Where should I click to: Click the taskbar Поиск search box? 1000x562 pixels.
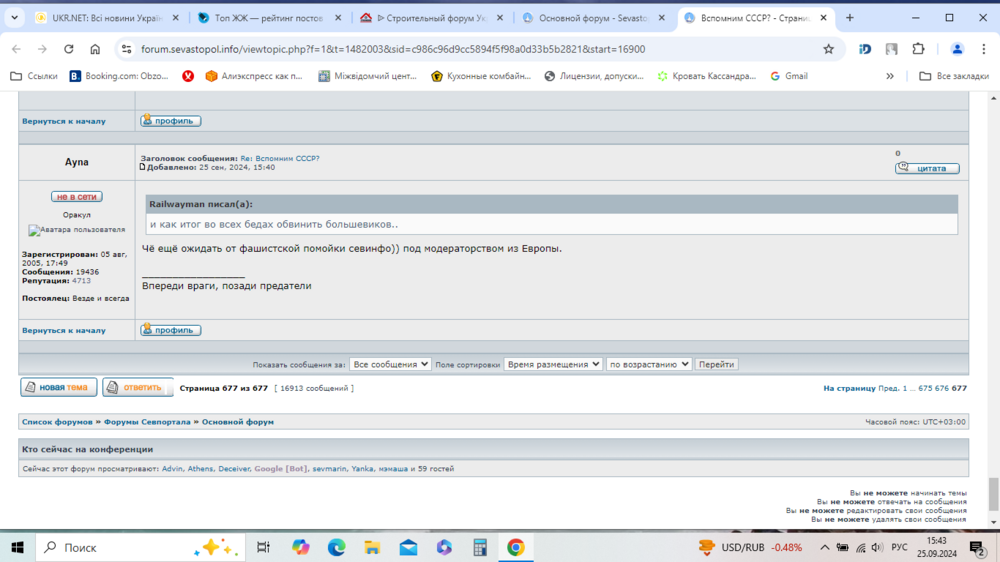coord(140,547)
